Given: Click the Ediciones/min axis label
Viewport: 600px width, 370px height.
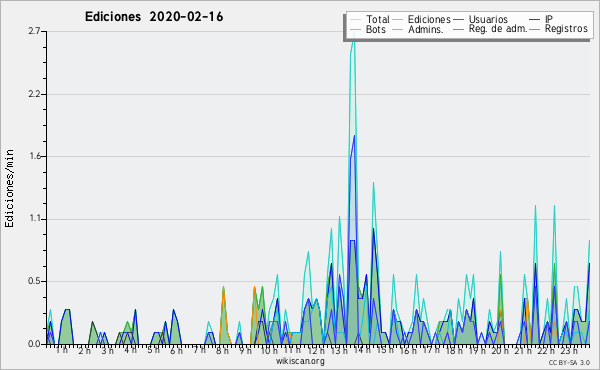Looking at the screenshot, I should point(9,188).
